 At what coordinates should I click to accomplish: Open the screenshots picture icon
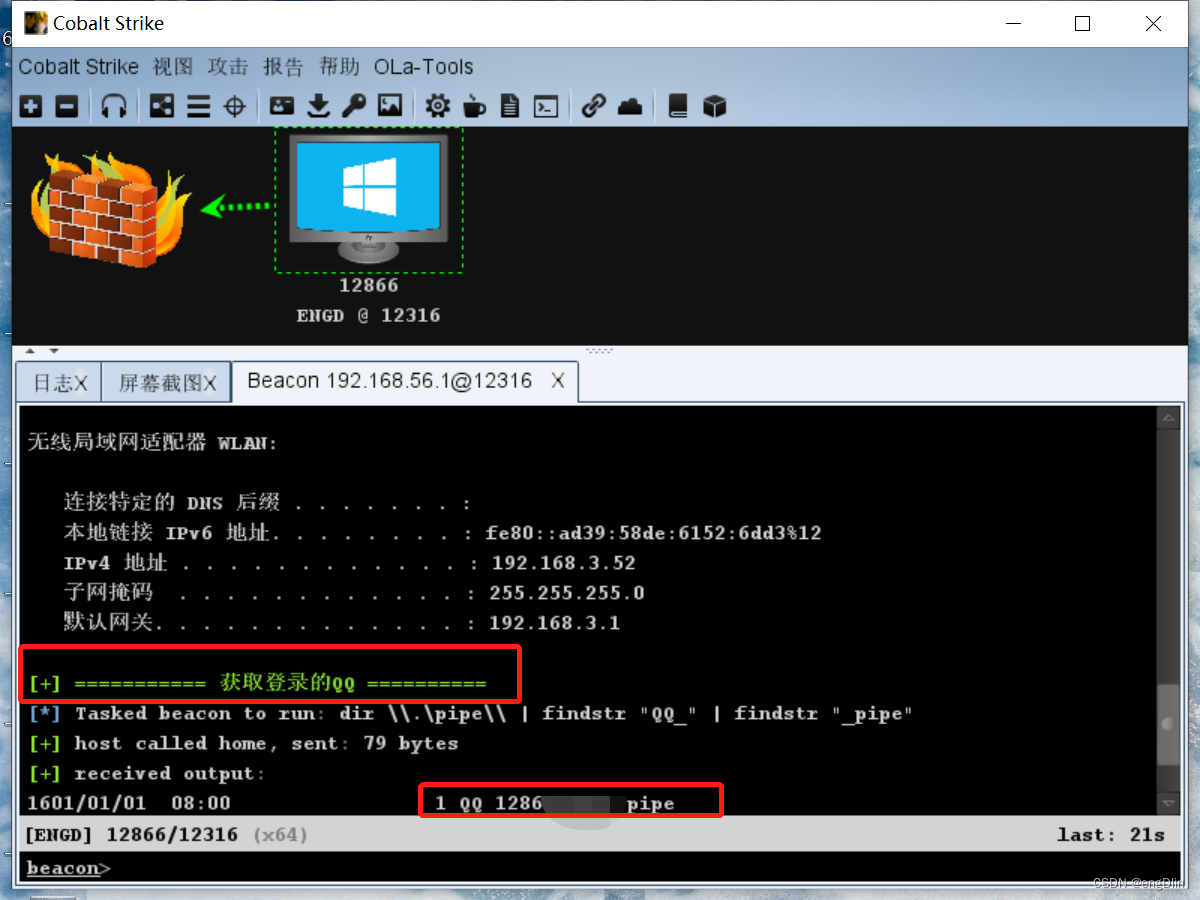pyautogui.click(x=390, y=106)
